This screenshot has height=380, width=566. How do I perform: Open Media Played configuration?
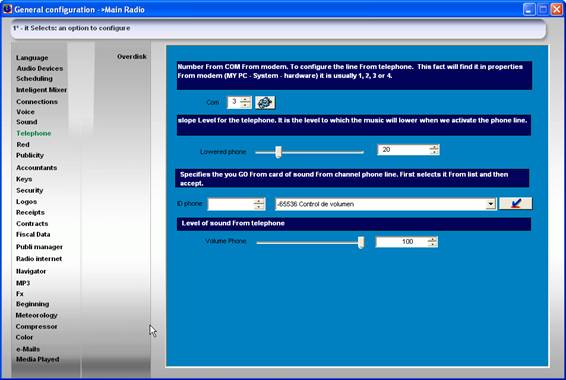click(x=38, y=359)
